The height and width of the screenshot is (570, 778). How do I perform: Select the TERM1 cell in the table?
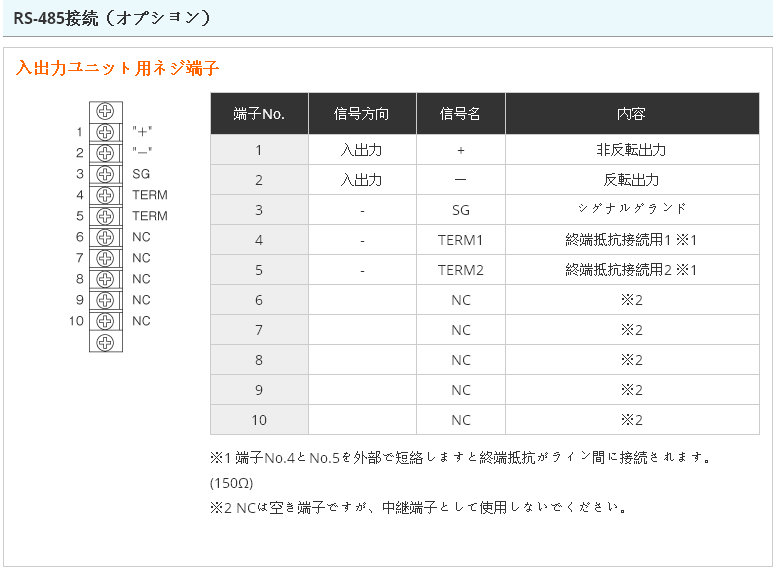point(460,240)
